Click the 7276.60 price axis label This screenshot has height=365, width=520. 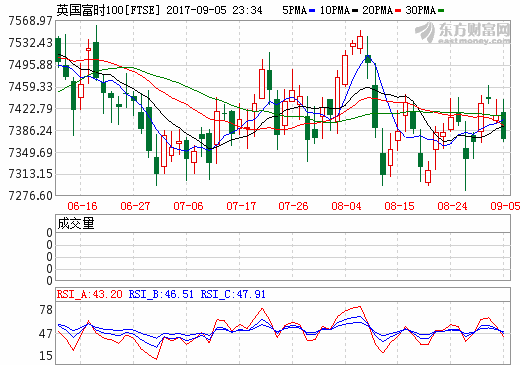30,196
